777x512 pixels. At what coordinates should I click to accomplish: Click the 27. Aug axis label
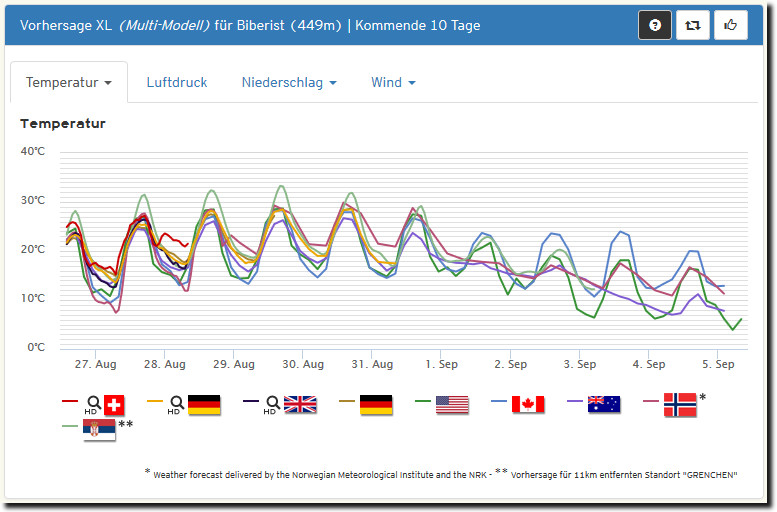(x=96, y=364)
